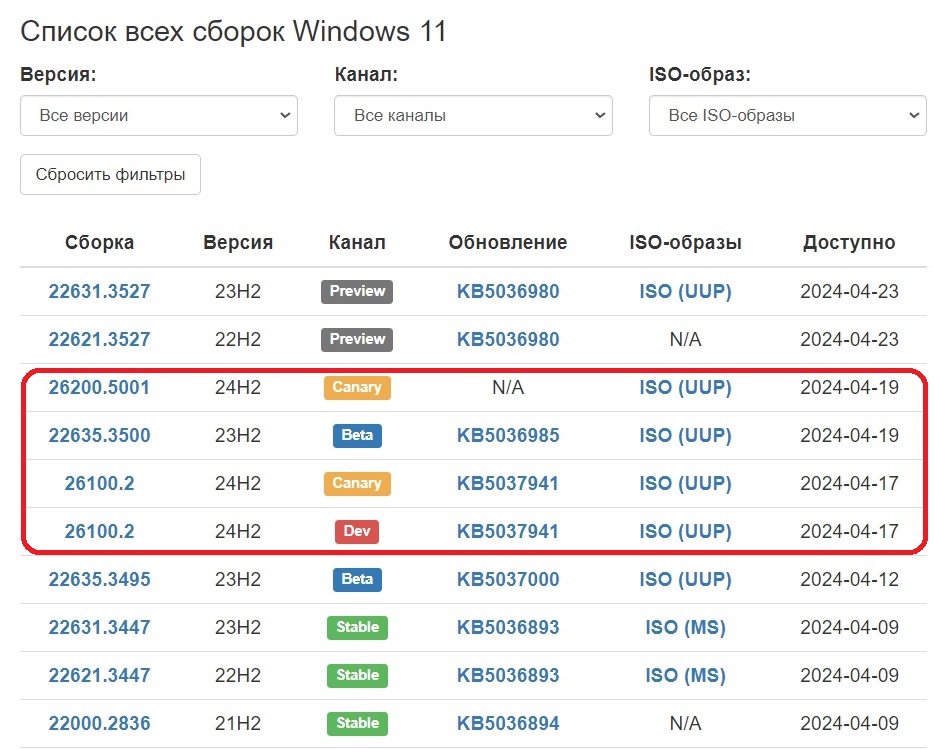This screenshot has width=934, height=749.
Task: Click the 'Сборка' column header
Action: point(99,243)
